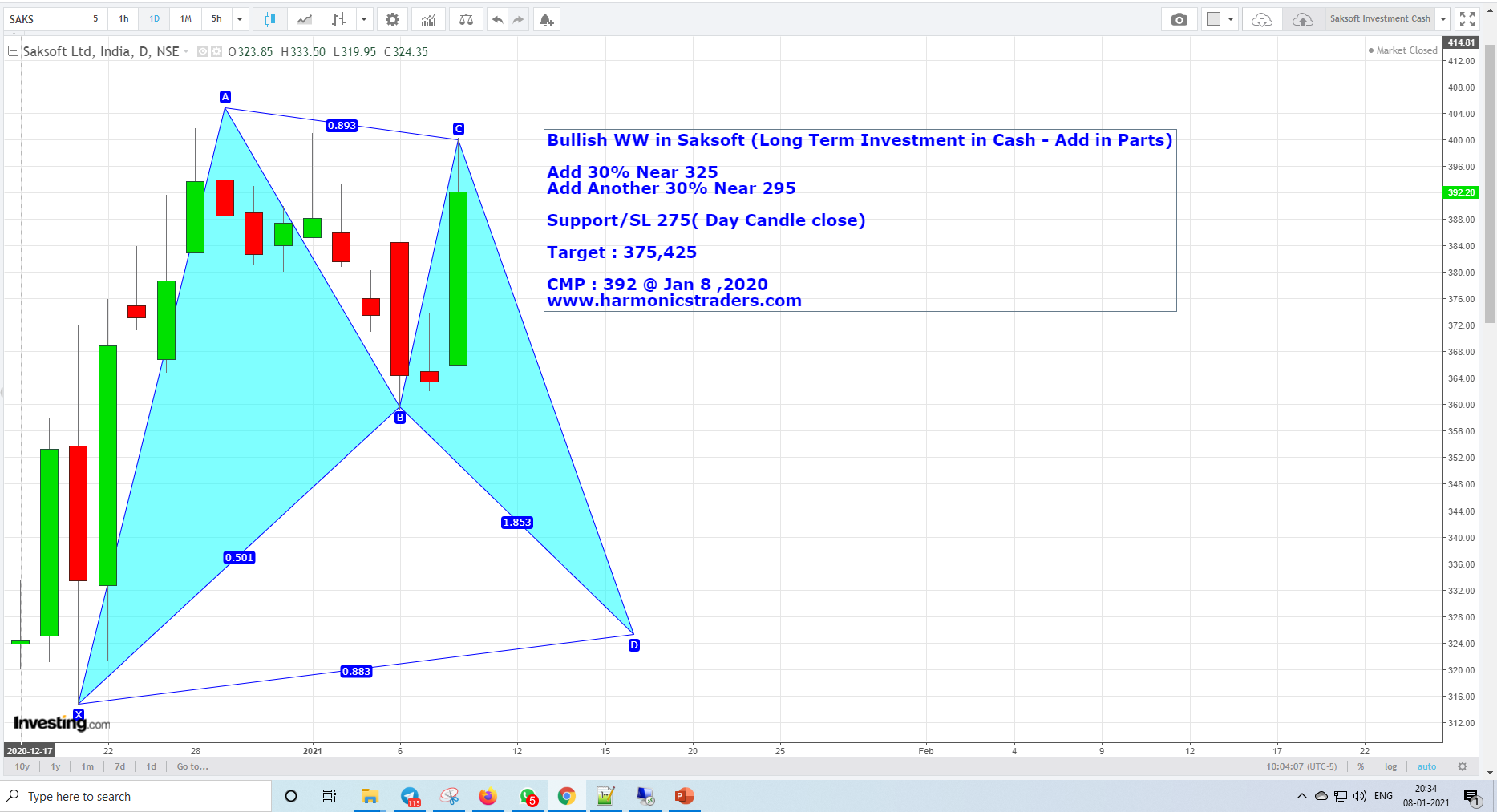The height and width of the screenshot is (812, 1497).
Task: Select the 5h interval
Action: (x=216, y=19)
